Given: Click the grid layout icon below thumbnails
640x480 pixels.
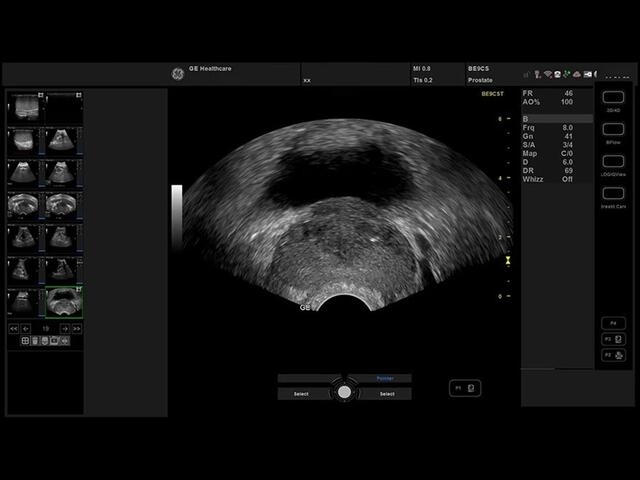Looking at the screenshot, I should (x=26, y=341).
